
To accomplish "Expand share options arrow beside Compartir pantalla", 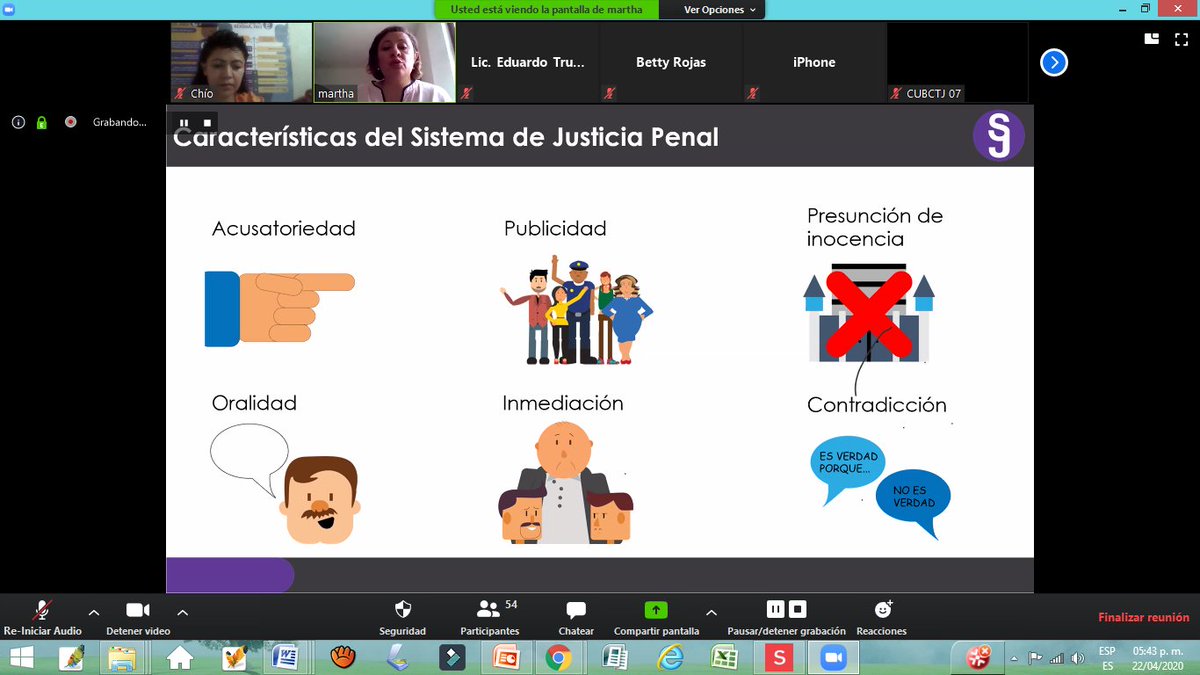I will (x=711, y=612).
